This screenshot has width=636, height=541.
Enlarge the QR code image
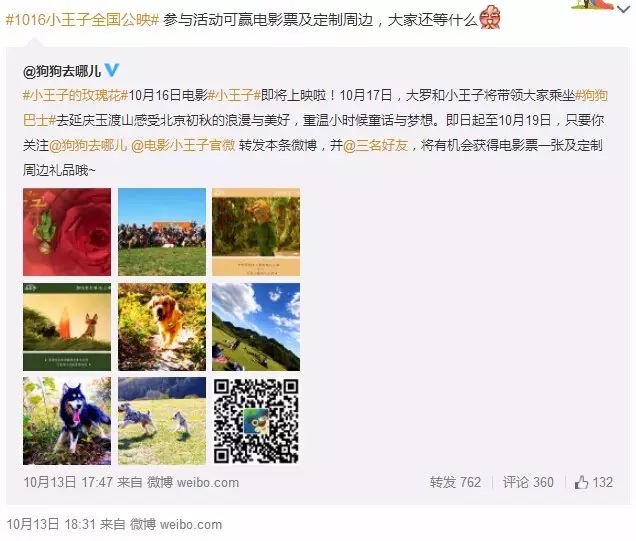[x=256, y=421]
